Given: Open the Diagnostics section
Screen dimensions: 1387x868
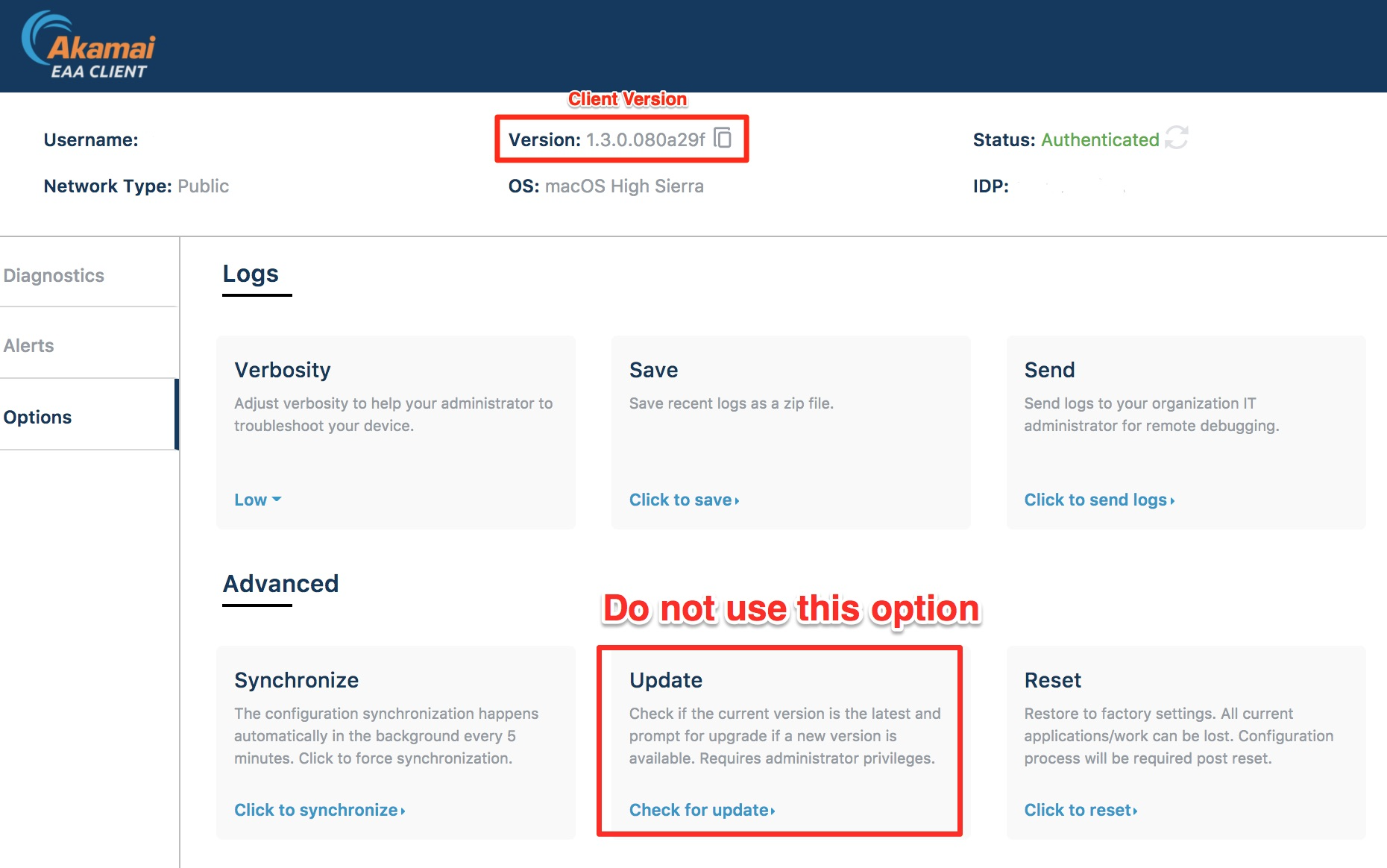Looking at the screenshot, I should (54, 275).
